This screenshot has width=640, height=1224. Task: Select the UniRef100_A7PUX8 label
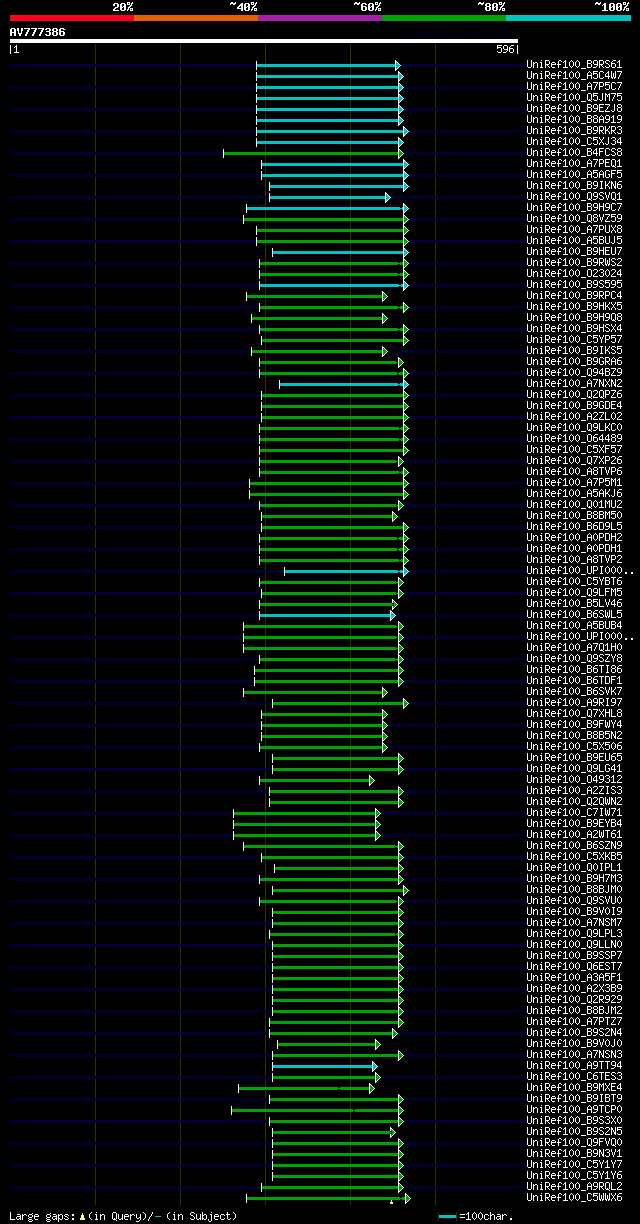[574, 229]
